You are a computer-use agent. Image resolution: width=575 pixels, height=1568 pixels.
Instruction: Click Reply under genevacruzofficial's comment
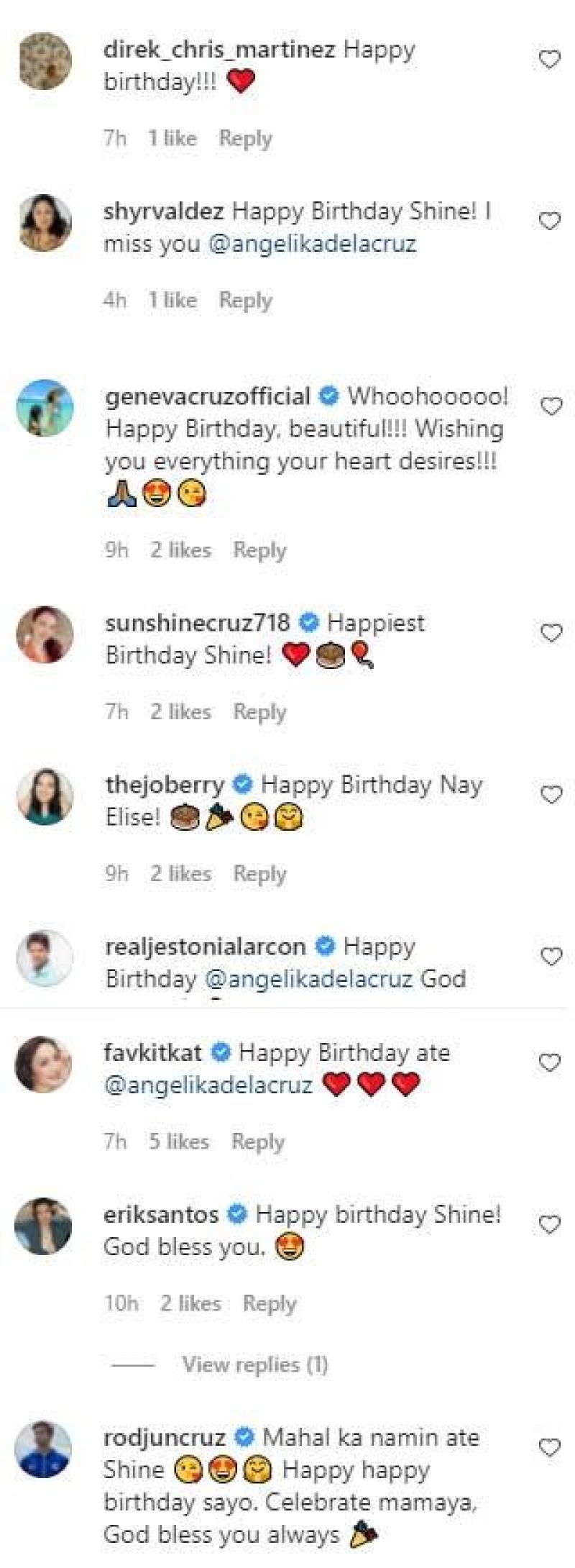[259, 550]
